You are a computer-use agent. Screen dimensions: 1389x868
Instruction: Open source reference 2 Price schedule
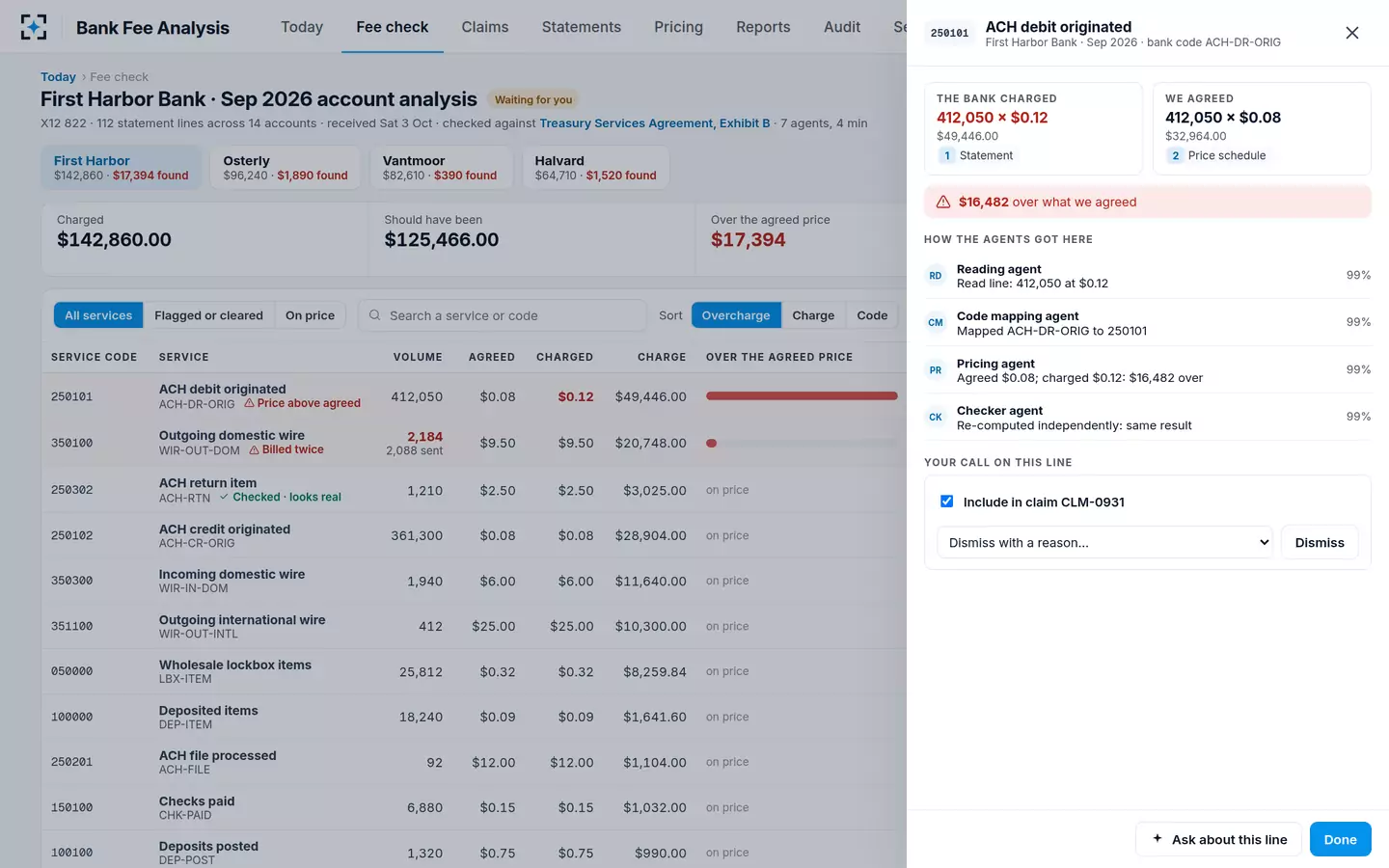[x=1215, y=155]
